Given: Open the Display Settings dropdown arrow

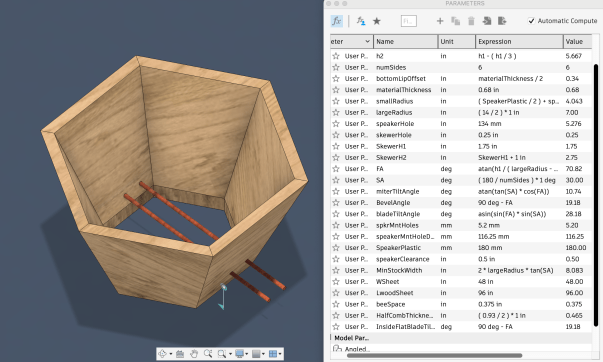Looking at the screenshot, I should pos(247,354).
